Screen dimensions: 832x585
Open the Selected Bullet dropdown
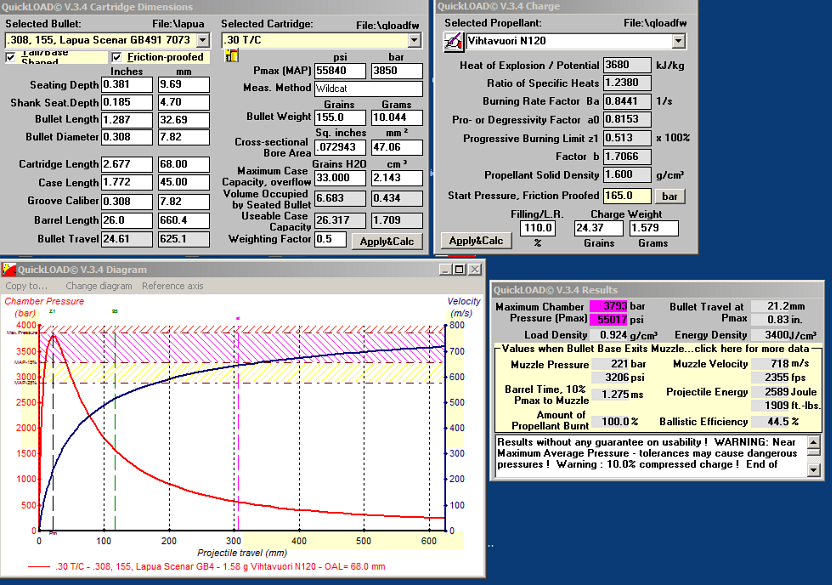point(203,40)
